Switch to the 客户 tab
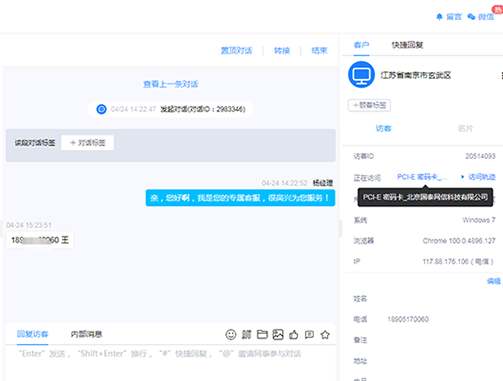The height and width of the screenshot is (381, 503). (361, 45)
